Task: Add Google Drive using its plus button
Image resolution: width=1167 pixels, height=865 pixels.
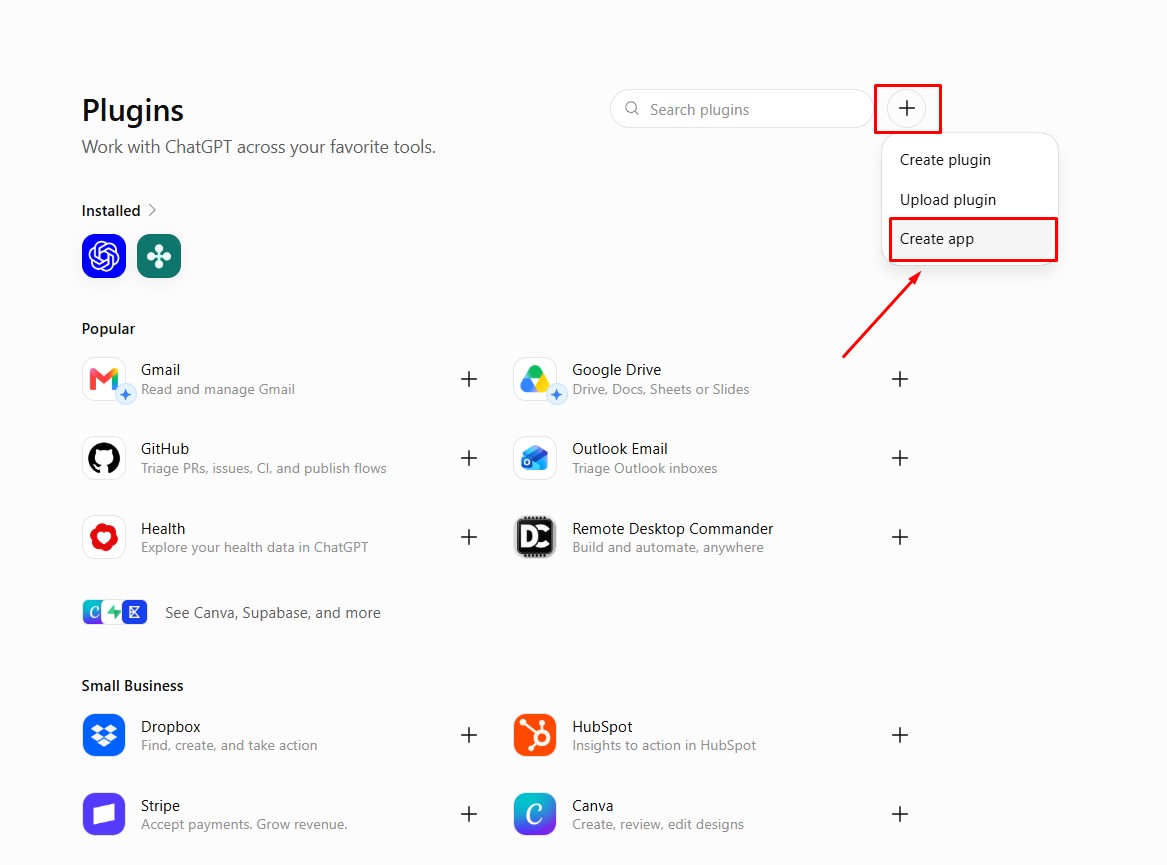Action: 900,379
